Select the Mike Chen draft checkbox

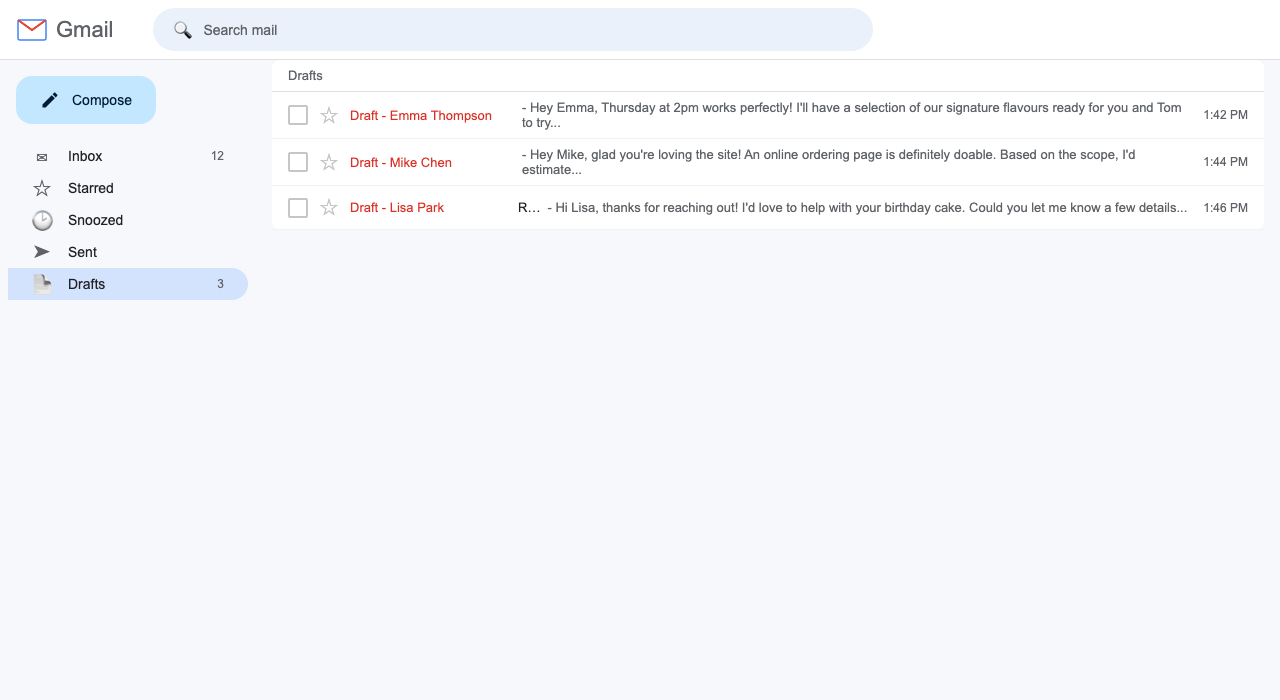[298, 162]
